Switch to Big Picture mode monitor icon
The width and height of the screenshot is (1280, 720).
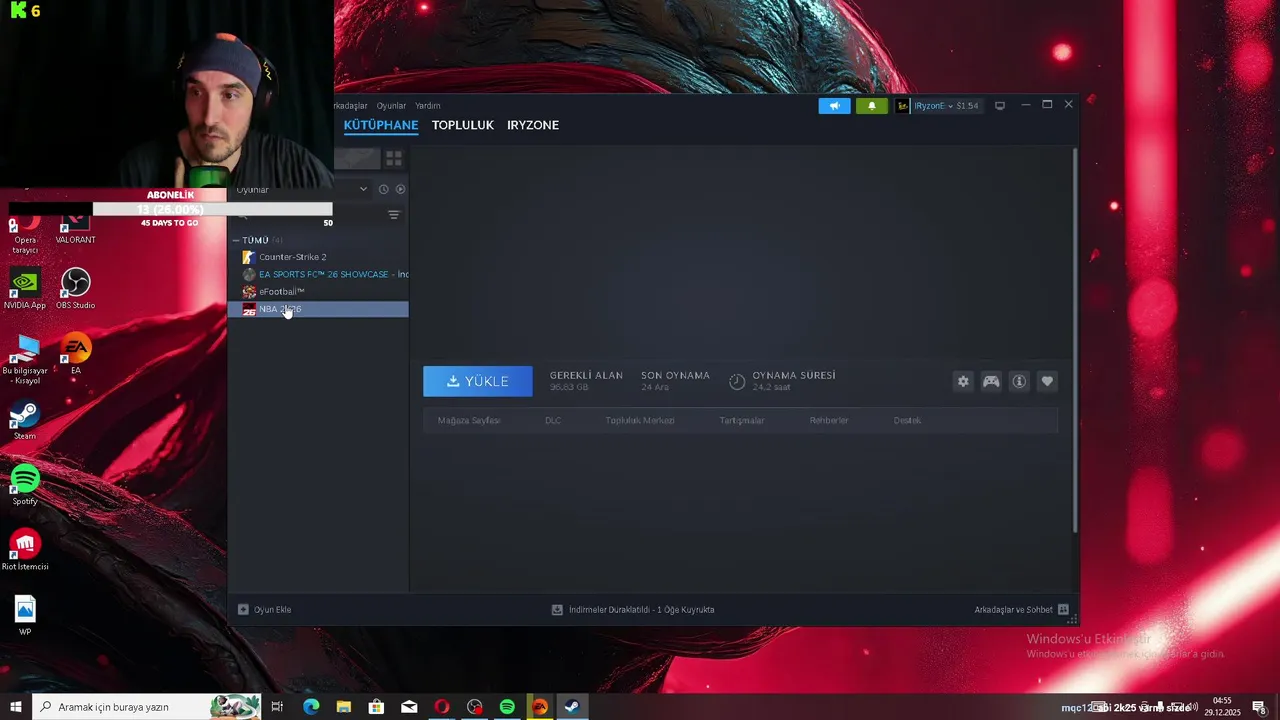tap(999, 106)
